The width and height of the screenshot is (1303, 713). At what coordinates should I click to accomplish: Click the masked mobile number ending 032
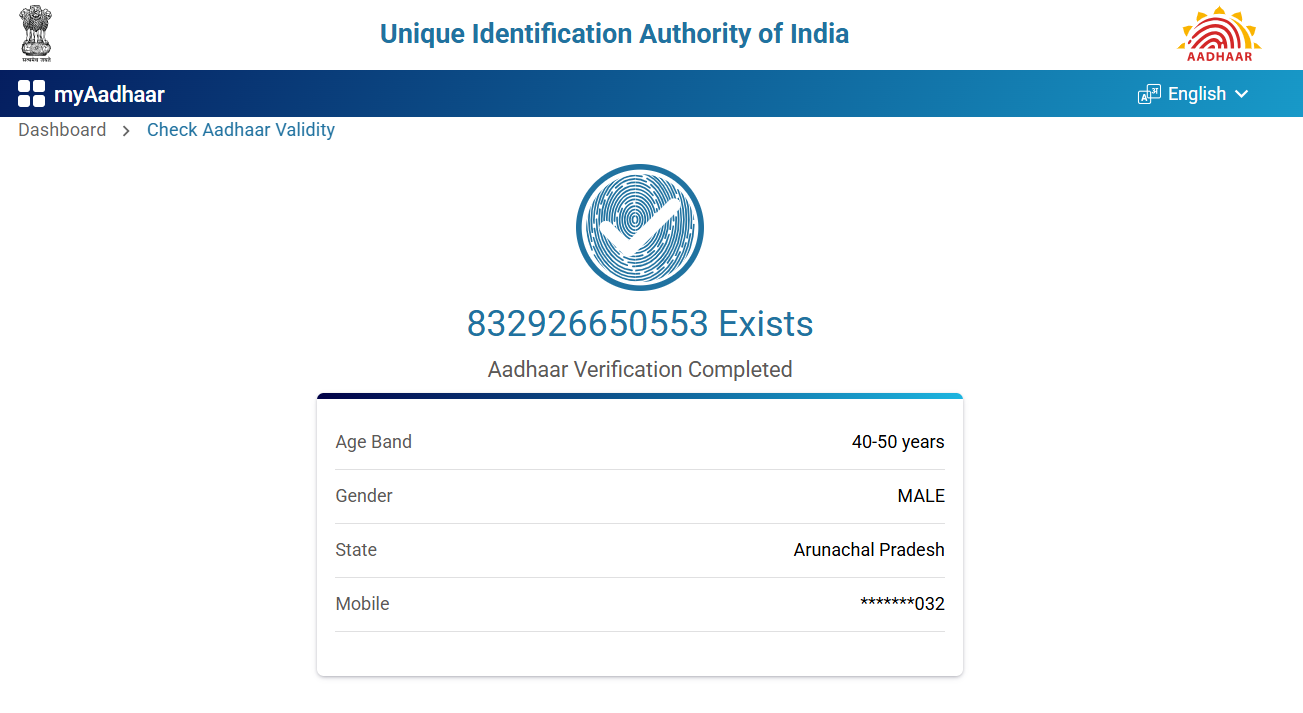(902, 604)
